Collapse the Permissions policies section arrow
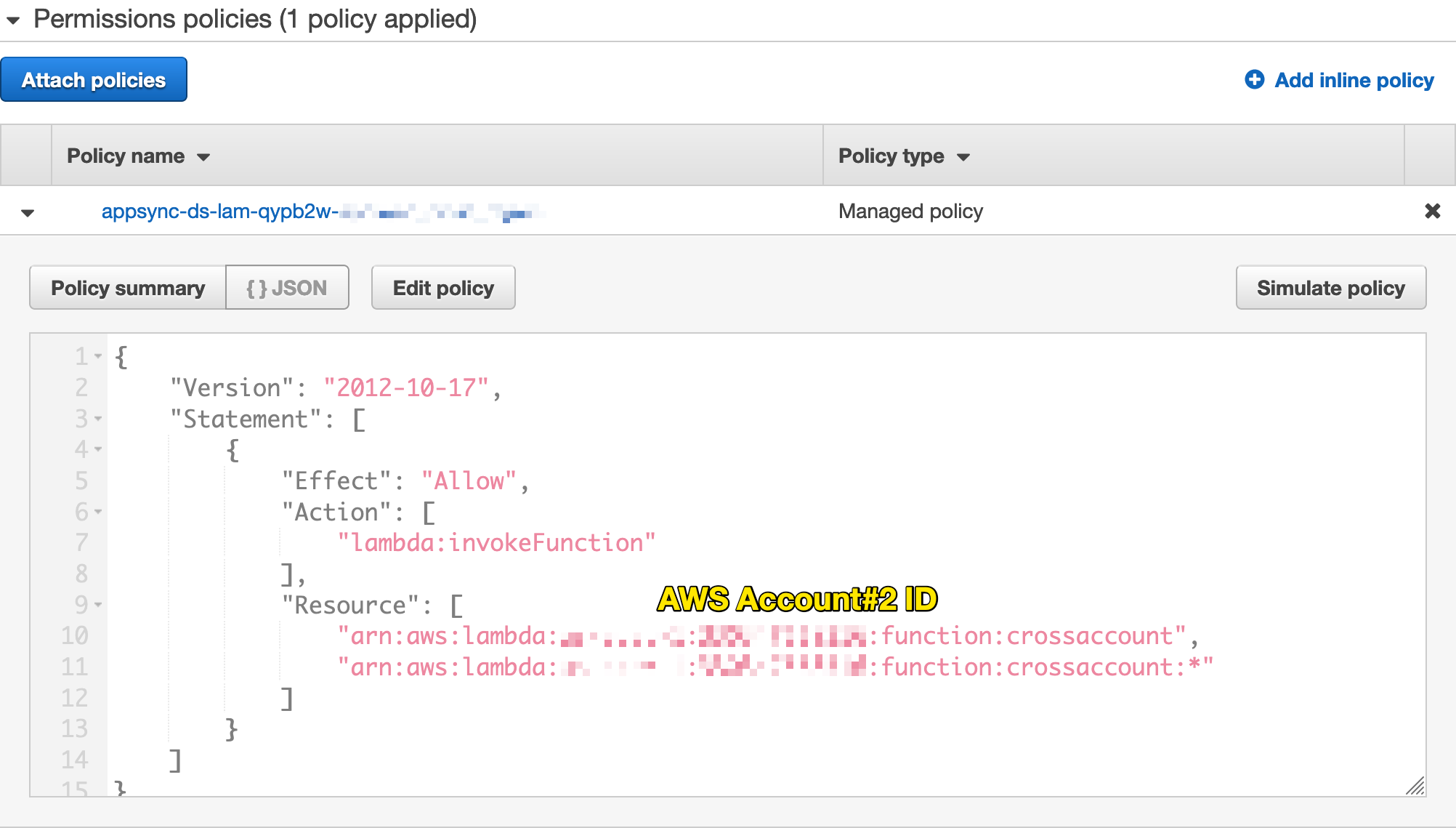This screenshot has width=1456, height=828. 13,20
